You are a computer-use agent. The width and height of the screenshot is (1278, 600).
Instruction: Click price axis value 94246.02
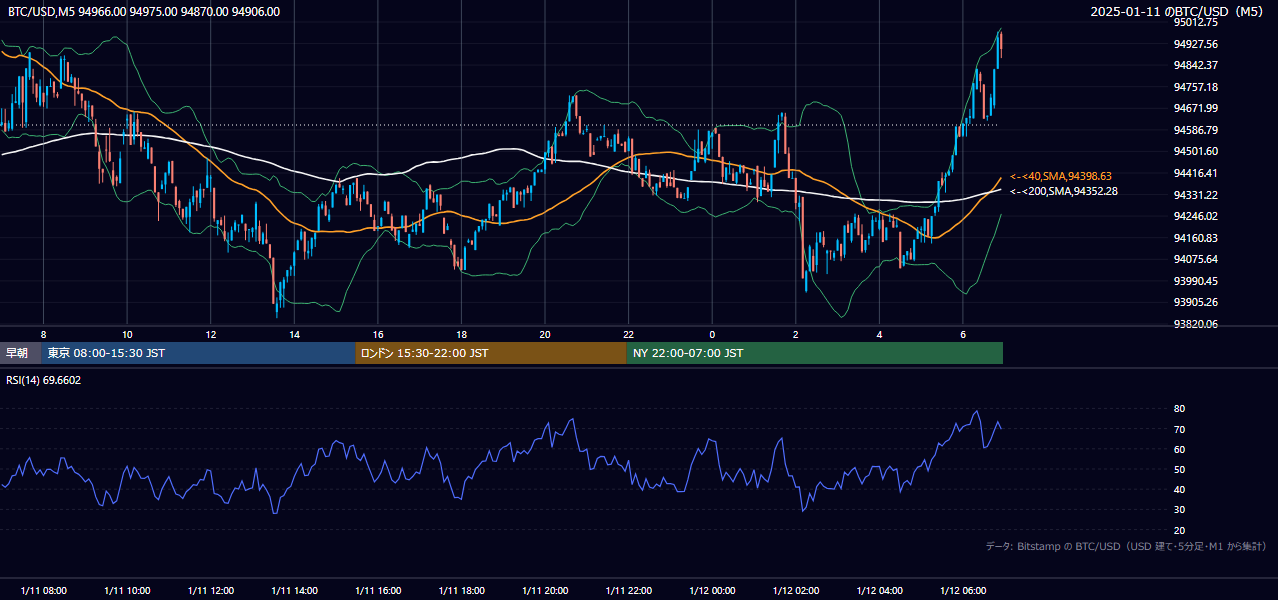pyautogui.click(x=1196, y=216)
